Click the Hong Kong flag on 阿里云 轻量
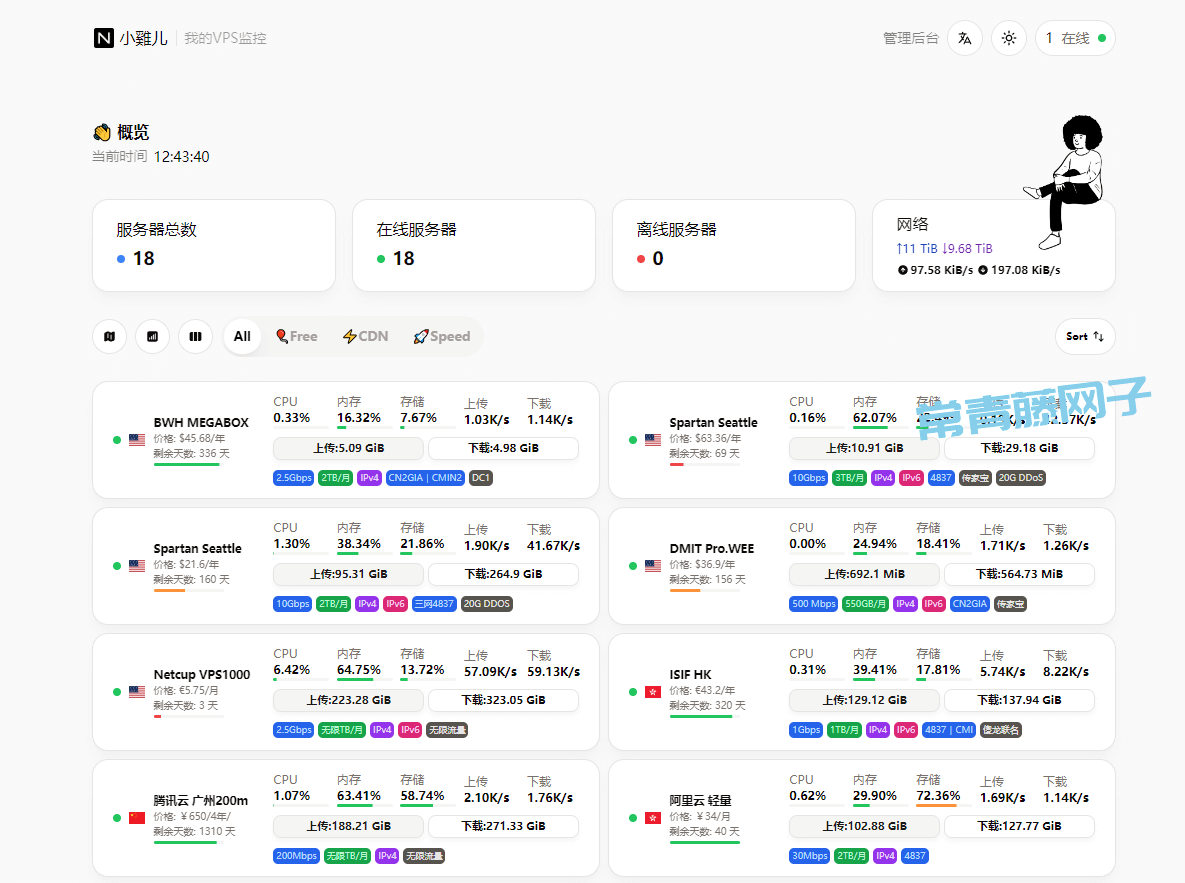This screenshot has width=1185, height=883. 653,818
